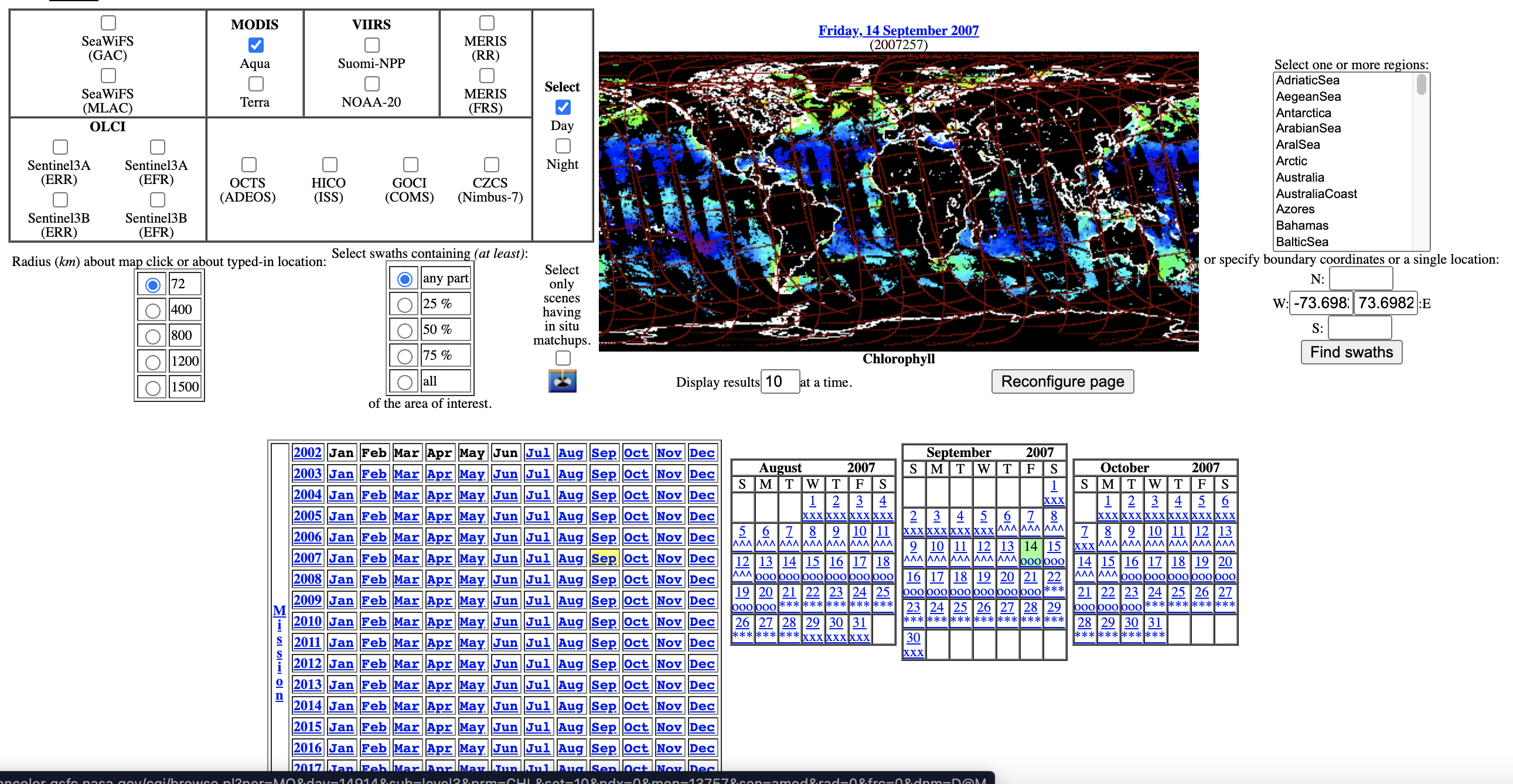This screenshot has height=784, width=1513.
Task: Open the vertical Mission link
Action: 279,652
